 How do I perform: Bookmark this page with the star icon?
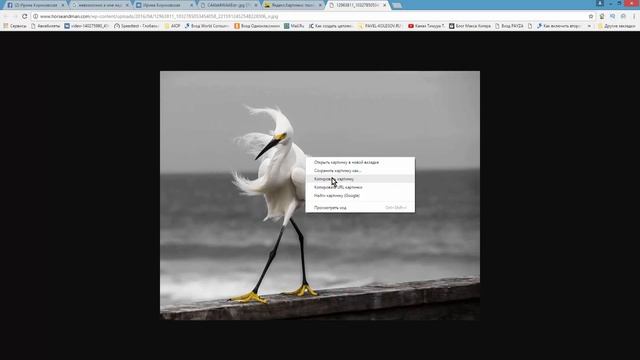tap(591, 16)
